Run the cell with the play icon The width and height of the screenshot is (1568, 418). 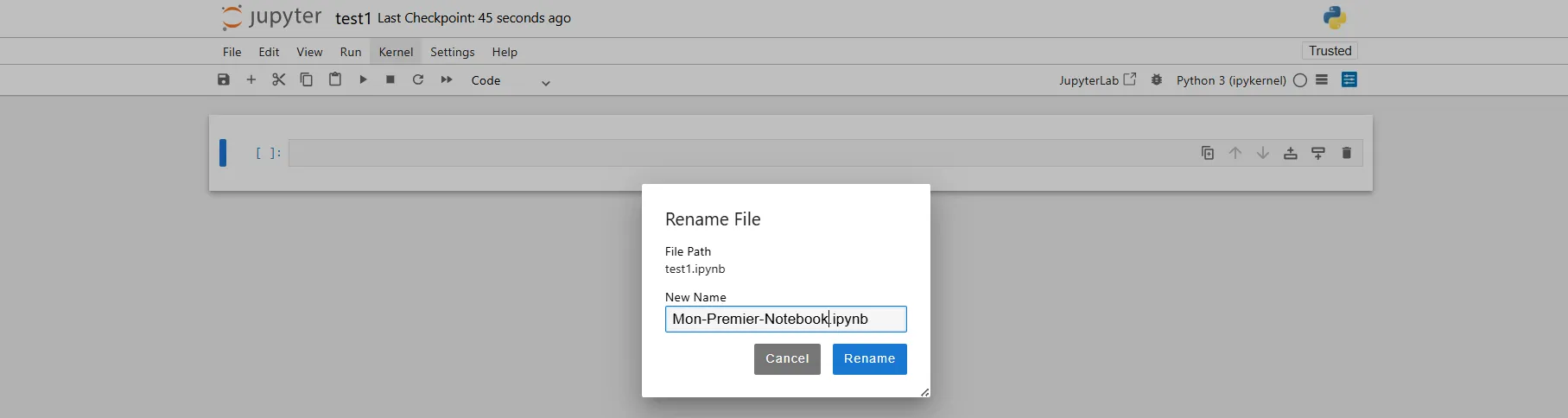363,79
